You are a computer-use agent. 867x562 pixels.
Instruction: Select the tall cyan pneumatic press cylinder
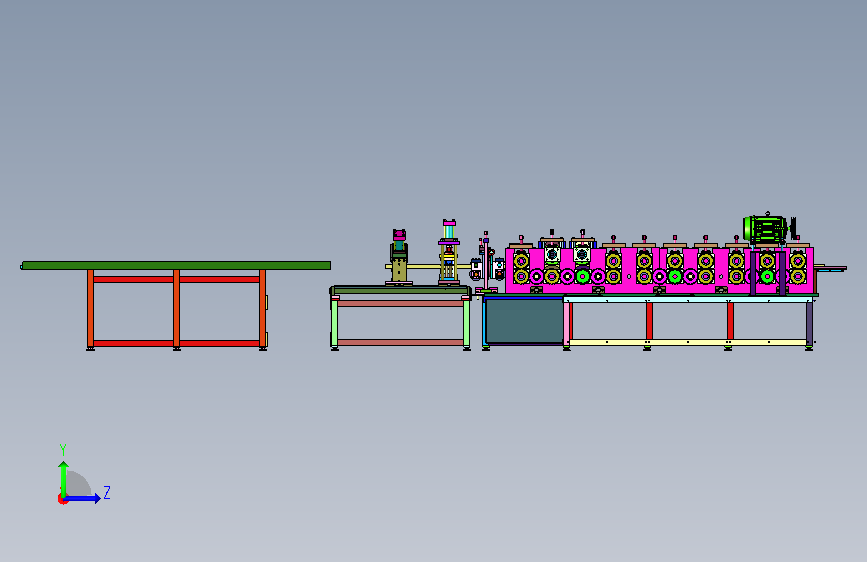tap(449, 230)
